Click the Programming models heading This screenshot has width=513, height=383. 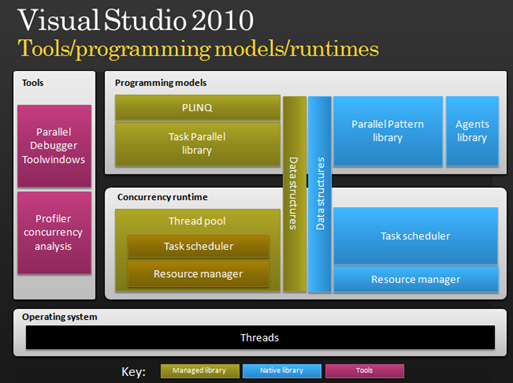coord(161,83)
